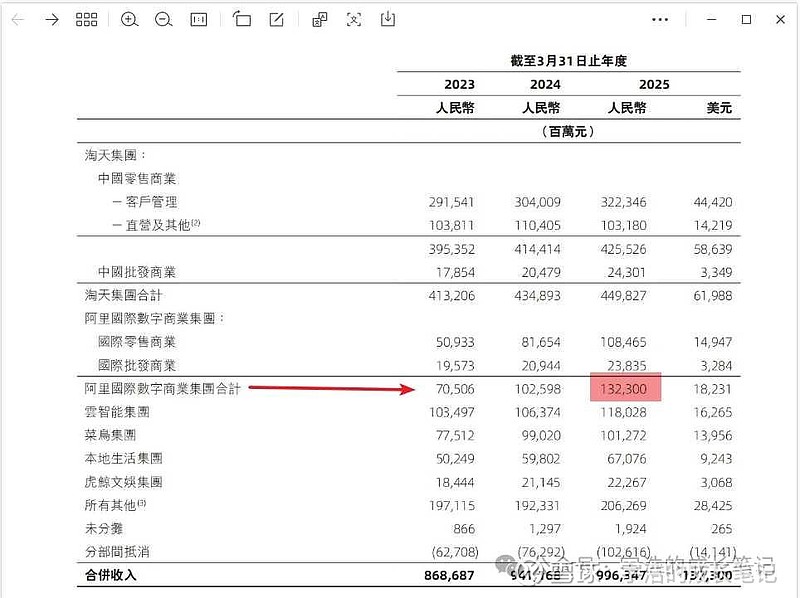Rotate the image
This screenshot has height=598, width=800.
(242, 19)
